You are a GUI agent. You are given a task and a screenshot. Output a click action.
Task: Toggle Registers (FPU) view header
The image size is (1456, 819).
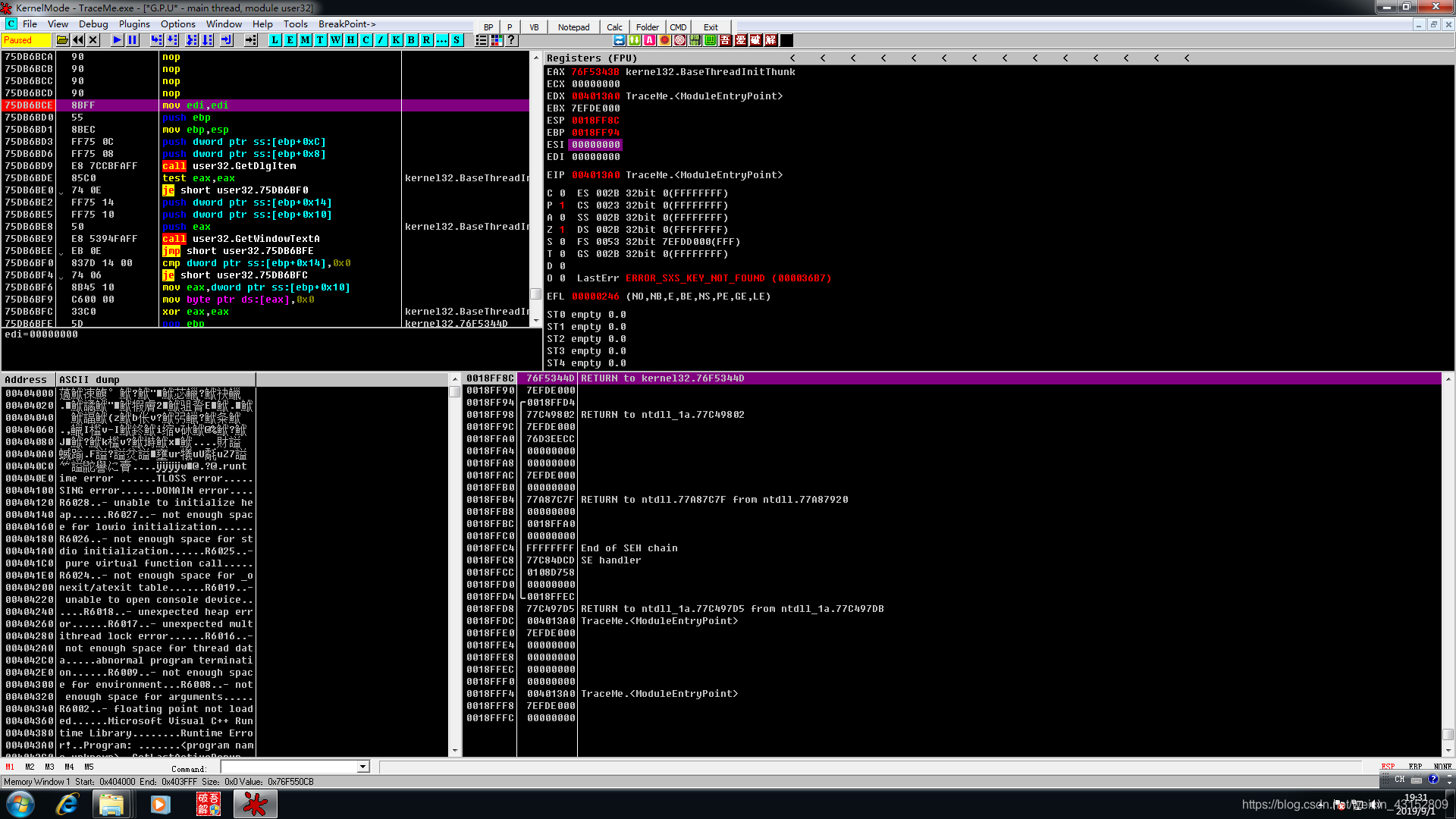pos(591,58)
